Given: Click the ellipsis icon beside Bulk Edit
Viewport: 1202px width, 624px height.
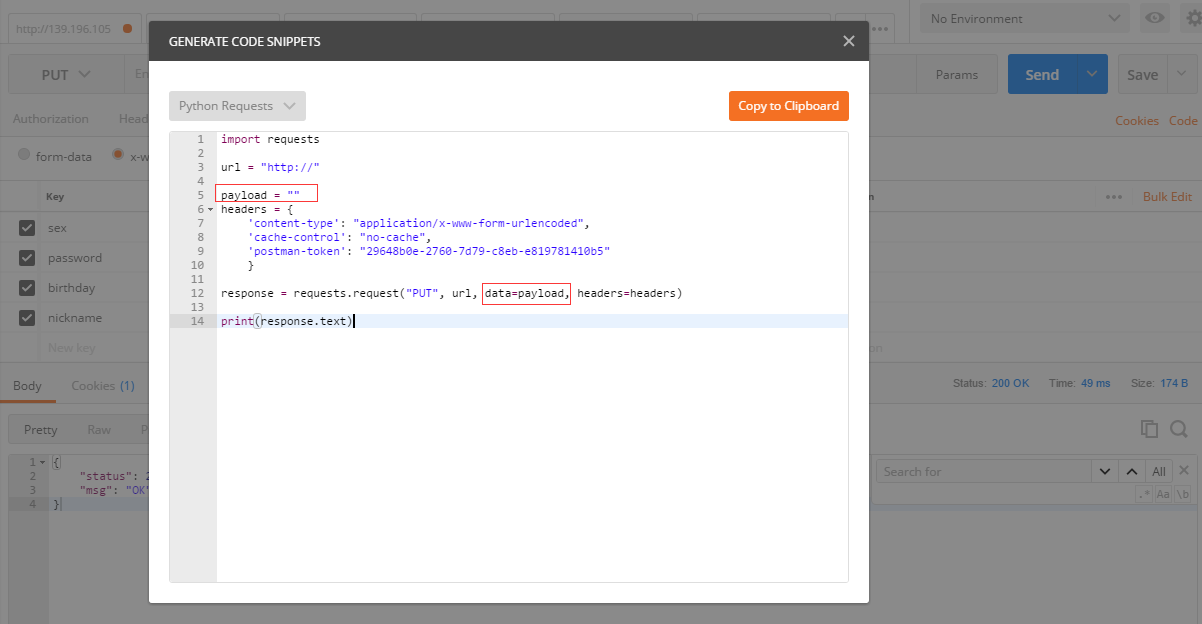Looking at the screenshot, I should (1113, 196).
